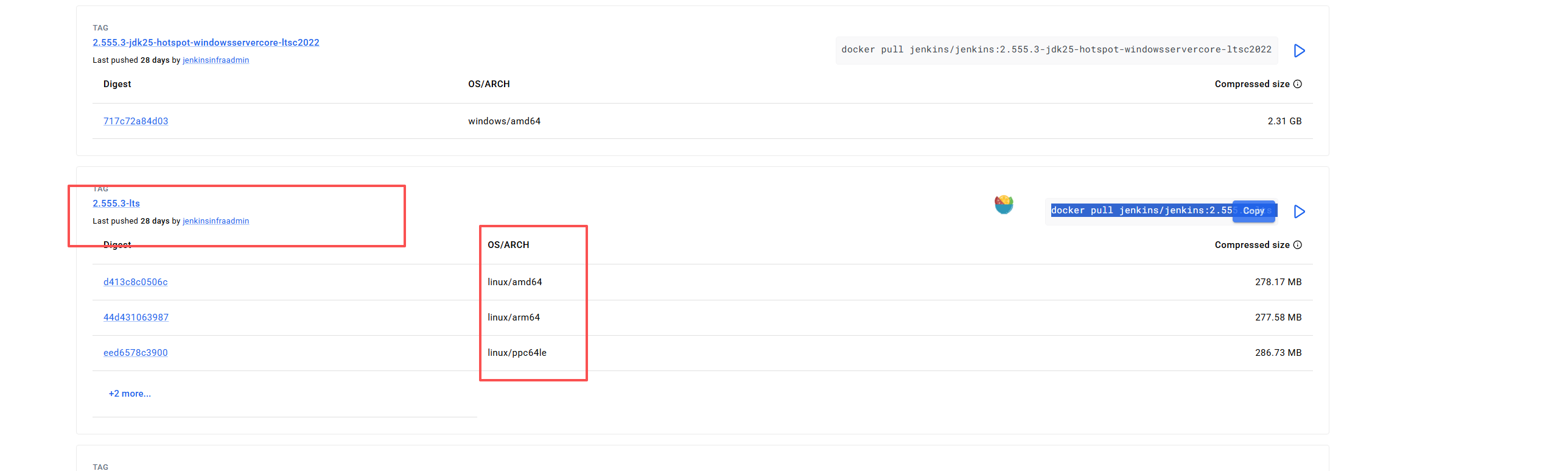Click the Digest header above 717c72a84d03
The height and width of the screenshot is (471, 1568).
point(117,84)
